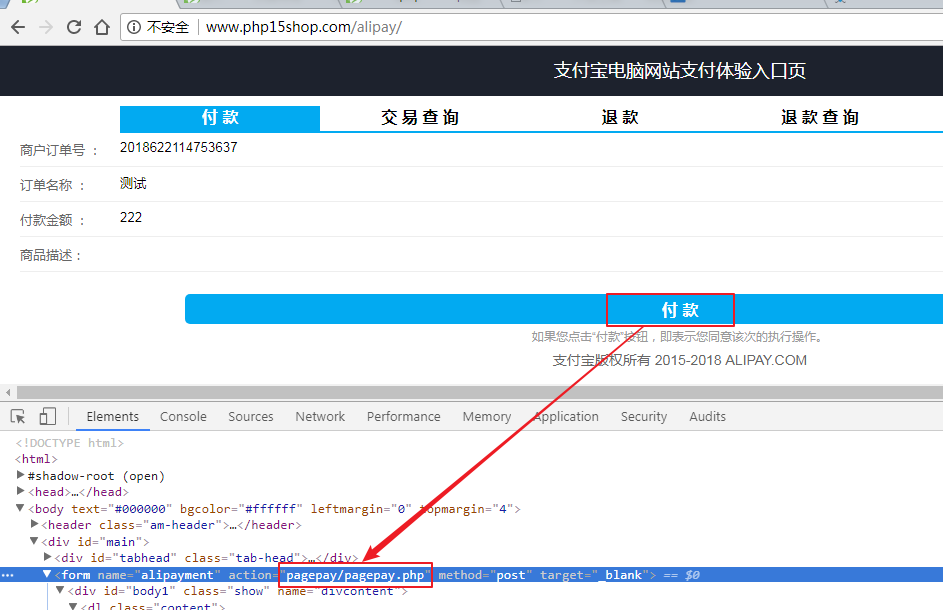Switch to the 退款查询 tab
The height and width of the screenshot is (610, 943).
pyautogui.click(x=820, y=118)
